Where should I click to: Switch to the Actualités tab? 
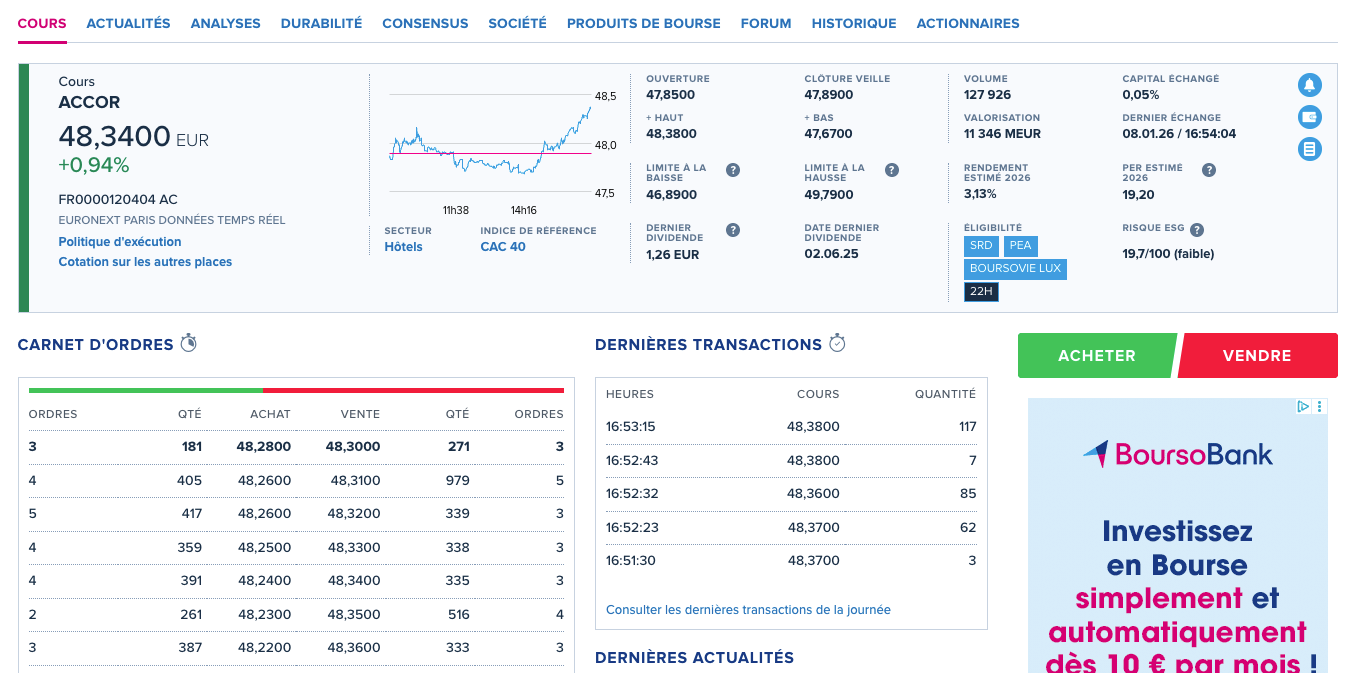click(x=128, y=23)
